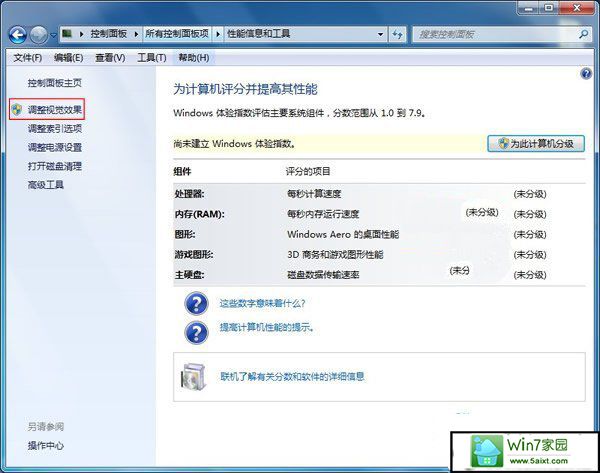Click question icon beside 这些数字意味着什么

tap(196, 303)
